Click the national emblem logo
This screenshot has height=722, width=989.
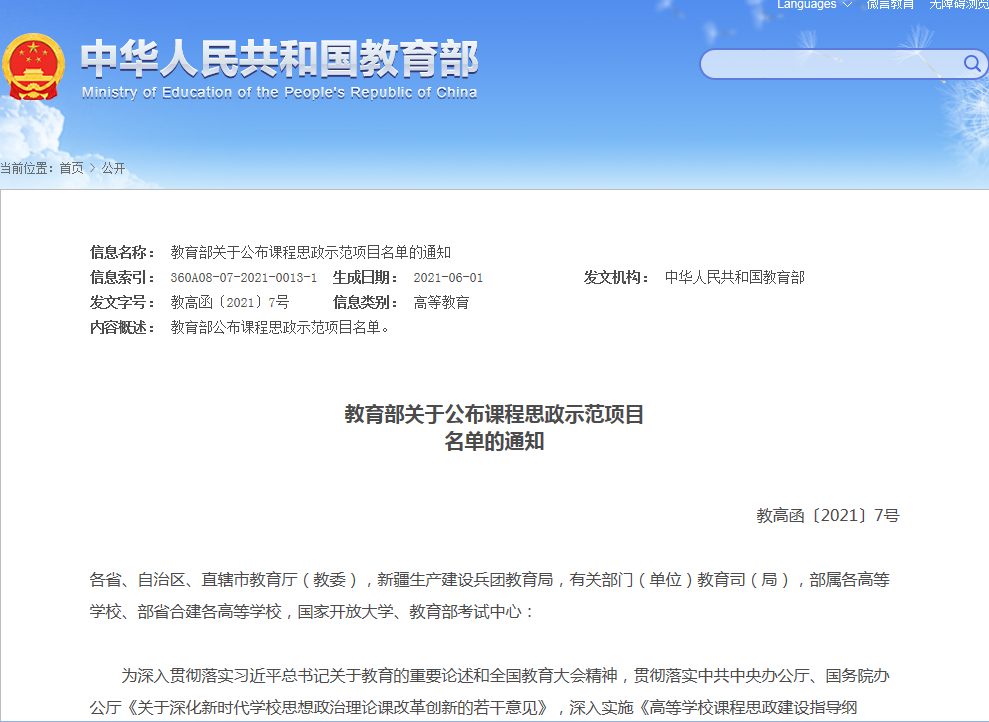coord(33,66)
